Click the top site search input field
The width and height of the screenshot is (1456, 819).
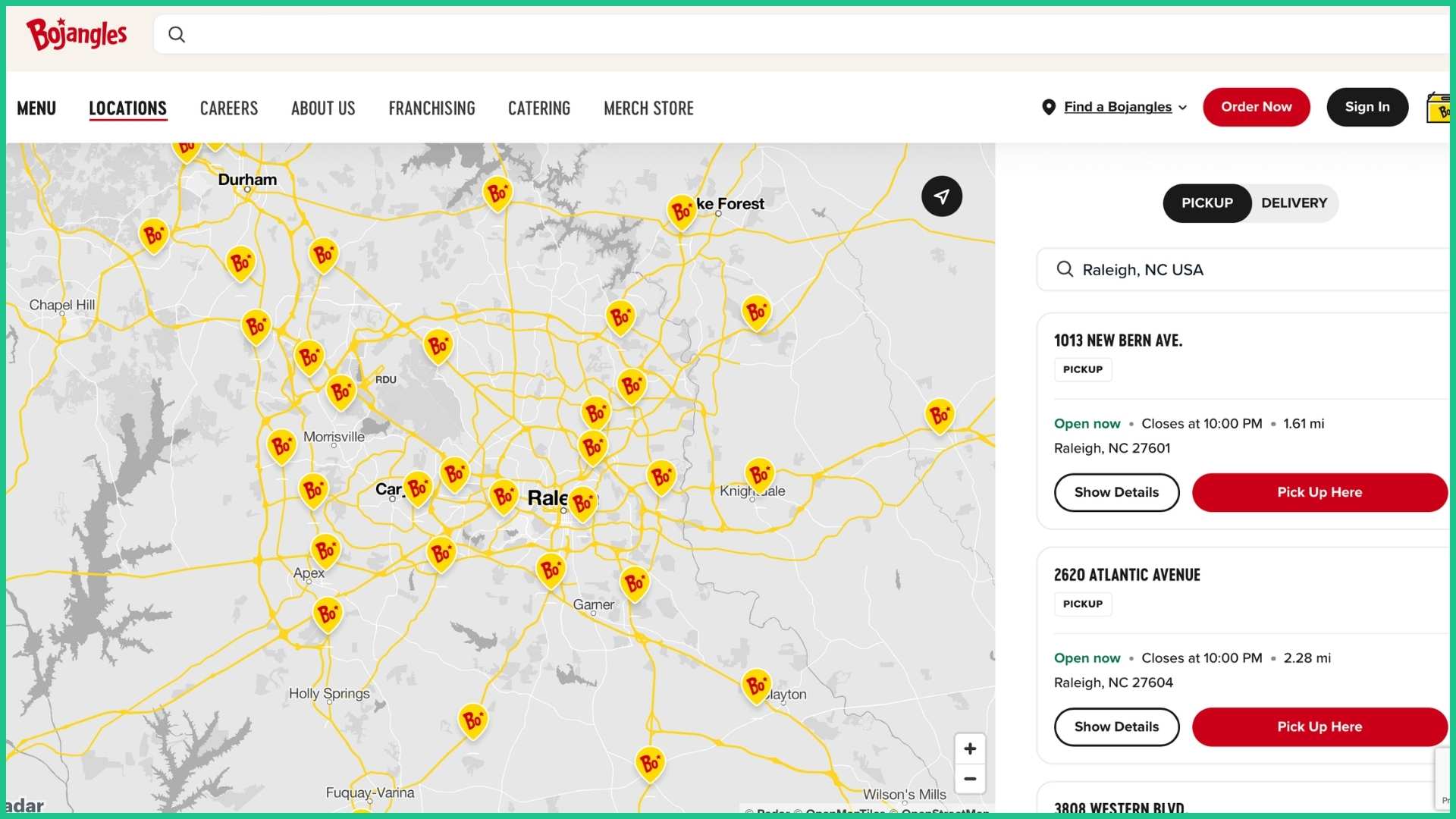pyautogui.click(x=801, y=34)
